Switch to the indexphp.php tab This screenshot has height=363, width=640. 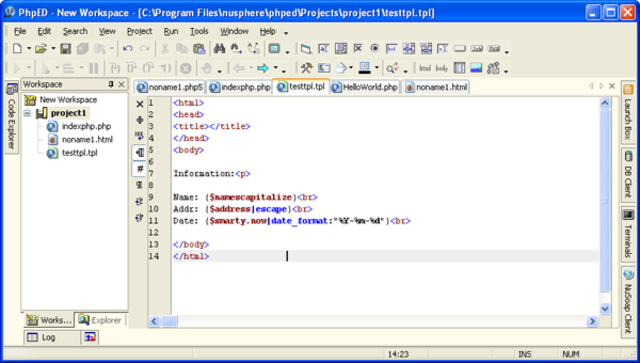[240, 87]
